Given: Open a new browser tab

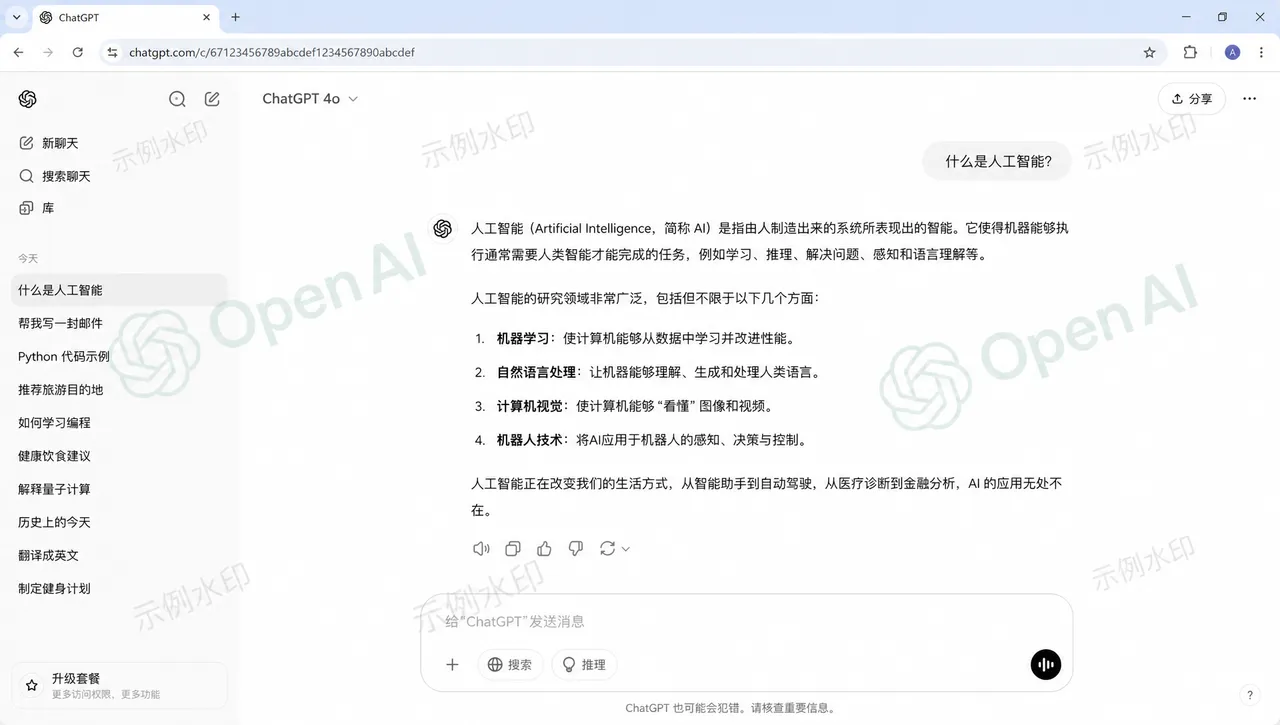Looking at the screenshot, I should (236, 17).
